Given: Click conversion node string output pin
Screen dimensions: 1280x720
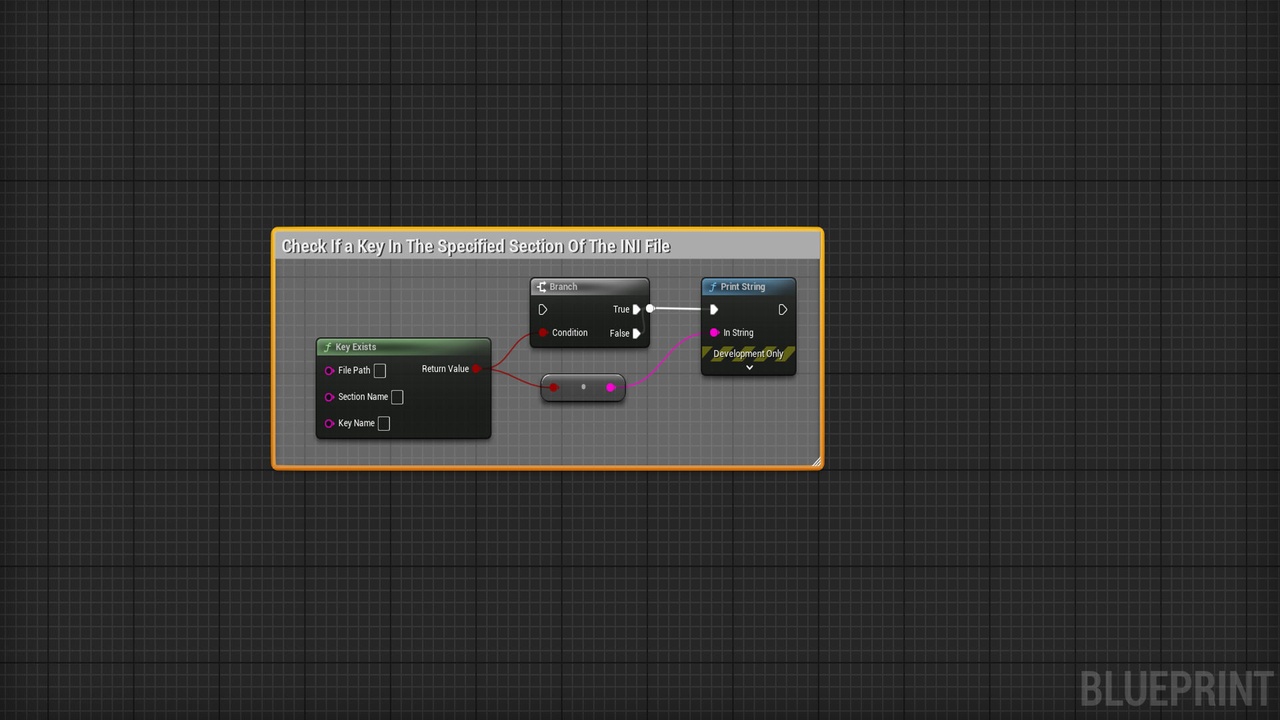Looking at the screenshot, I should pyautogui.click(x=611, y=388).
